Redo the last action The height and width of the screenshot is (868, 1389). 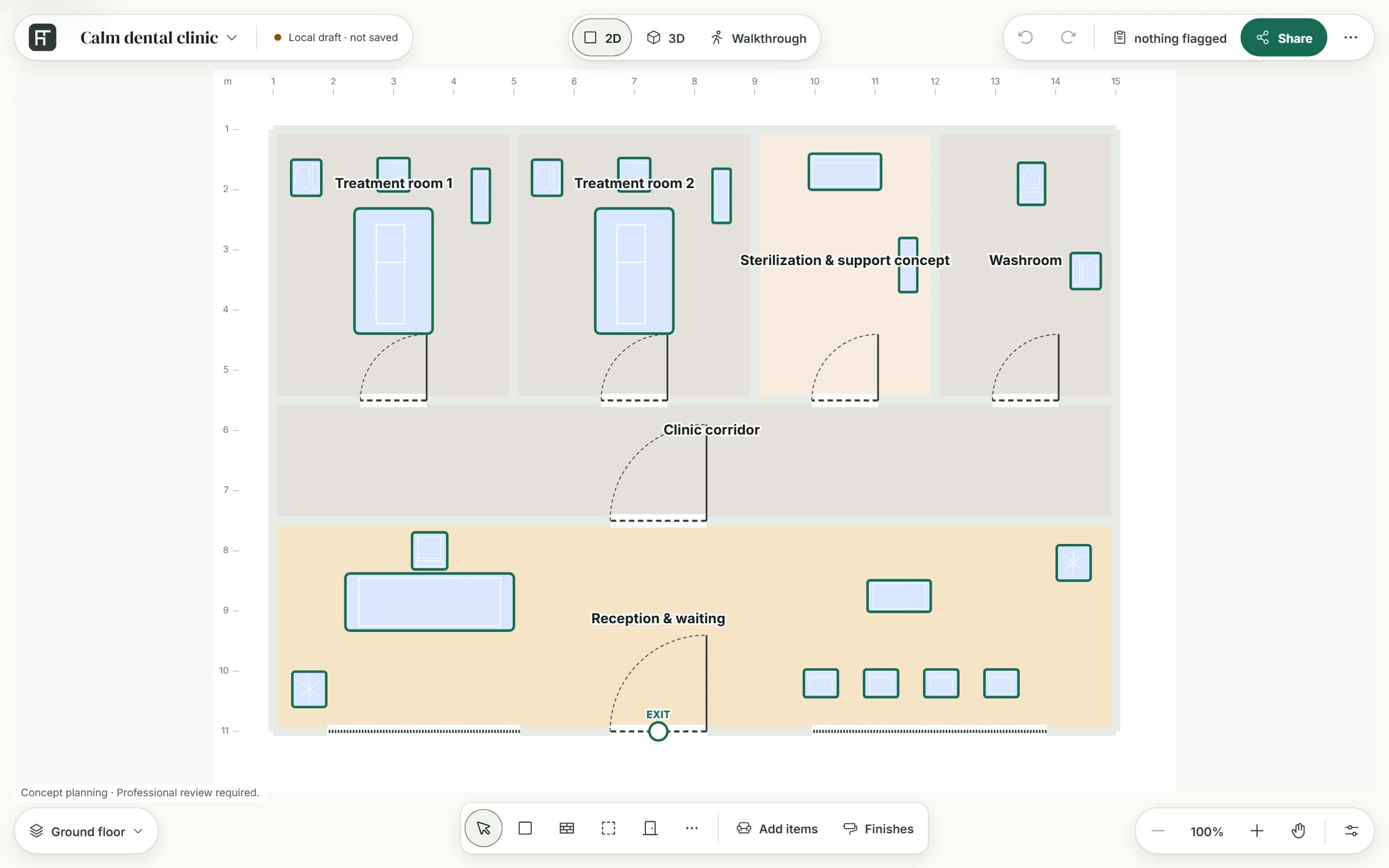(1068, 38)
